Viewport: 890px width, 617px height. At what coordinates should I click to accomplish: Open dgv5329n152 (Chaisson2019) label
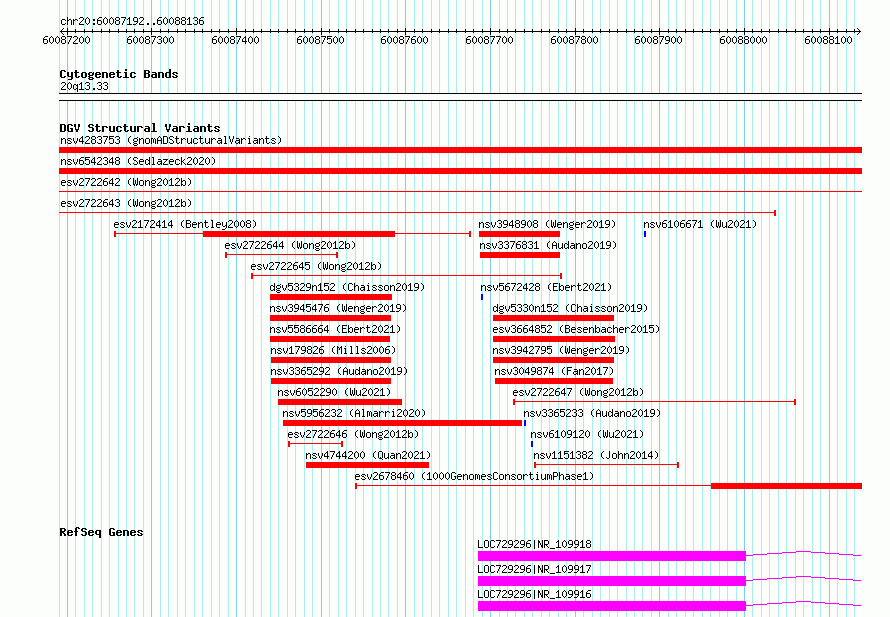(x=347, y=287)
